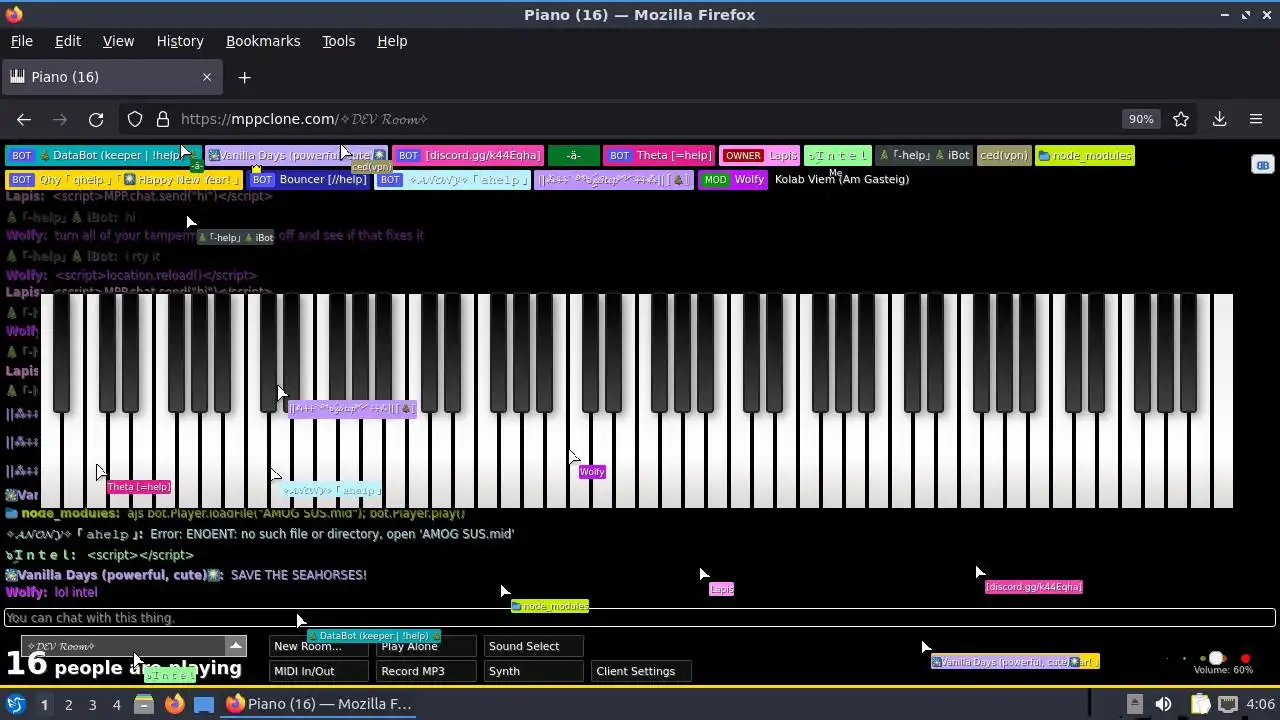Click the "lol intel" chat message
This screenshot has height=720, width=1280.
tap(76, 593)
